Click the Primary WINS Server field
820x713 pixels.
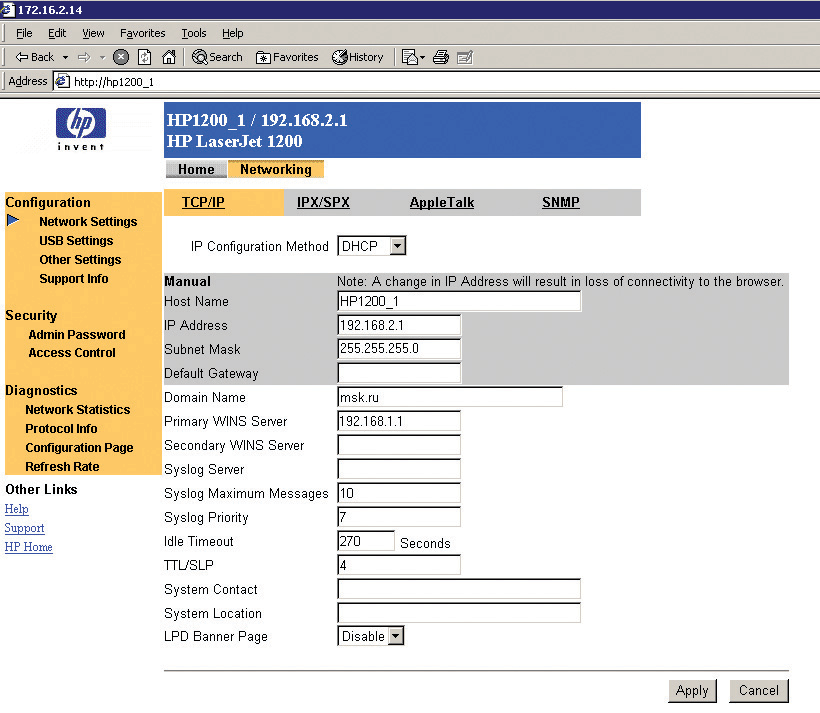point(399,421)
